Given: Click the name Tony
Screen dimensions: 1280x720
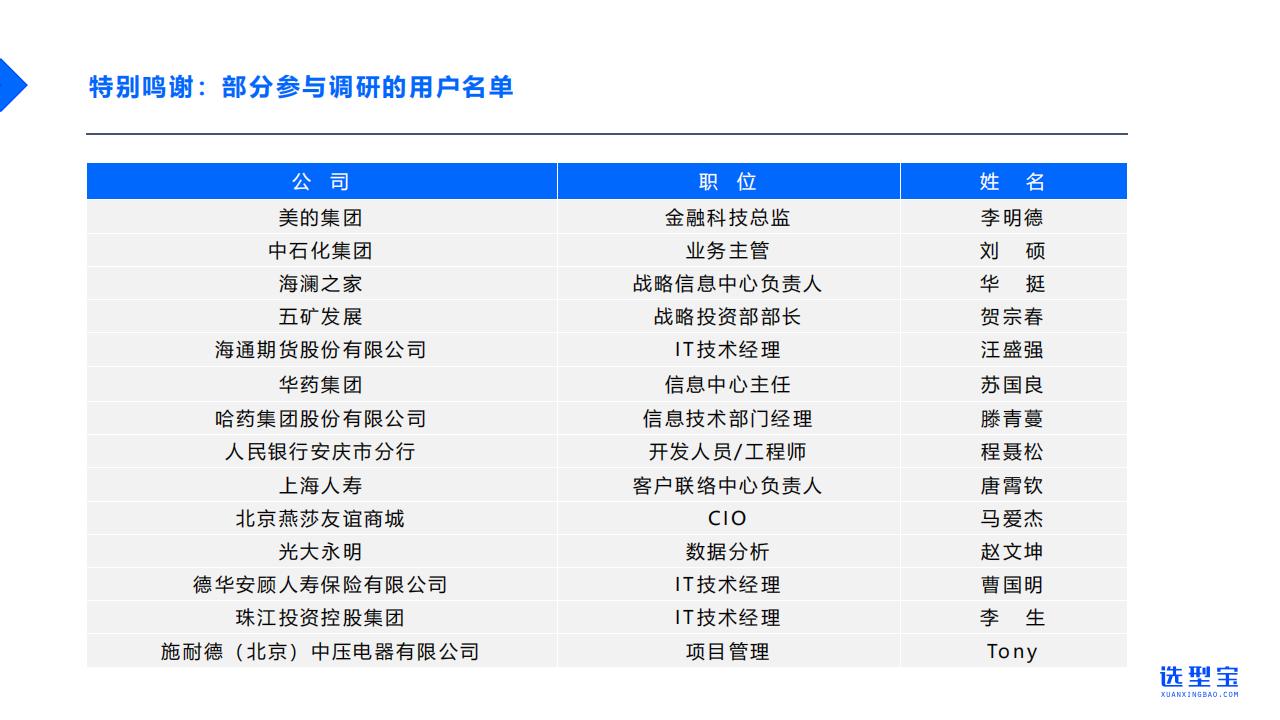Looking at the screenshot, I should click(x=1013, y=651).
